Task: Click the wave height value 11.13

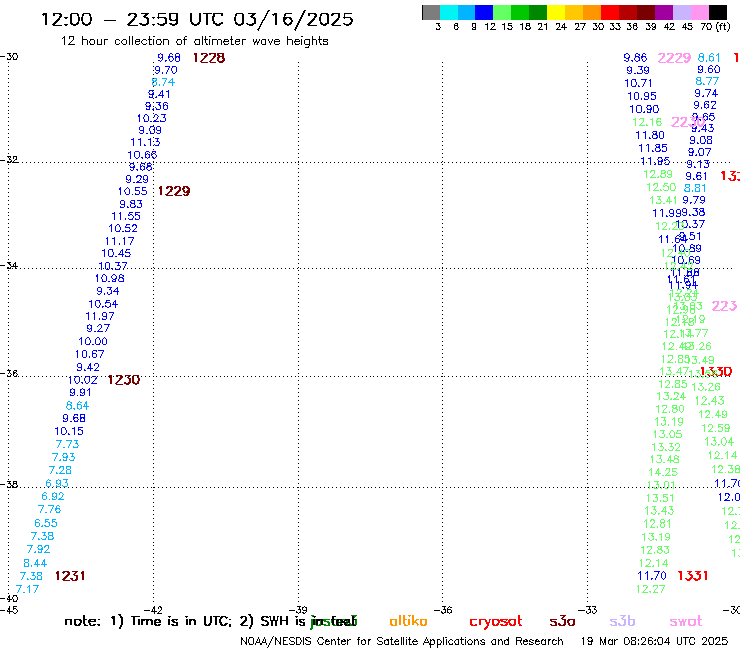Action: [145, 142]
